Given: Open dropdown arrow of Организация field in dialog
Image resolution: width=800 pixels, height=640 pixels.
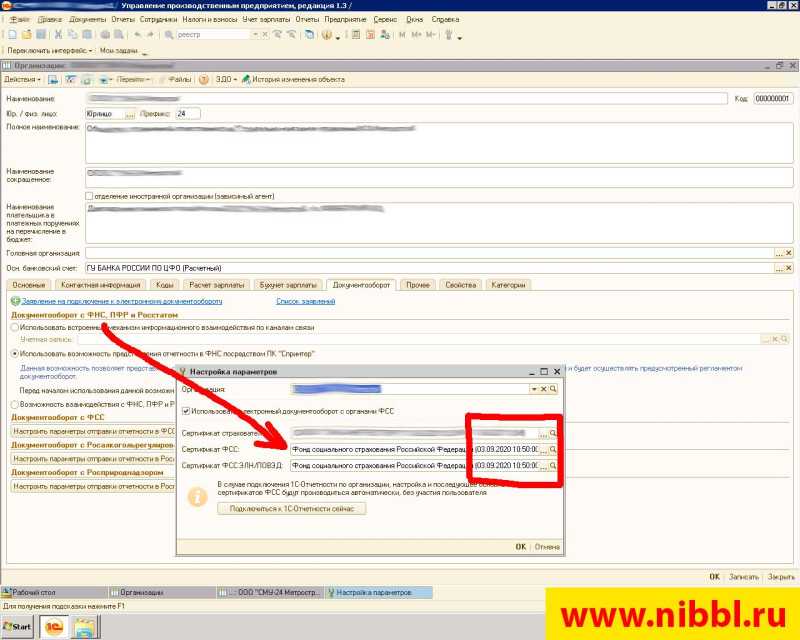Looking at the screenshot, I should tap(534, 389).
